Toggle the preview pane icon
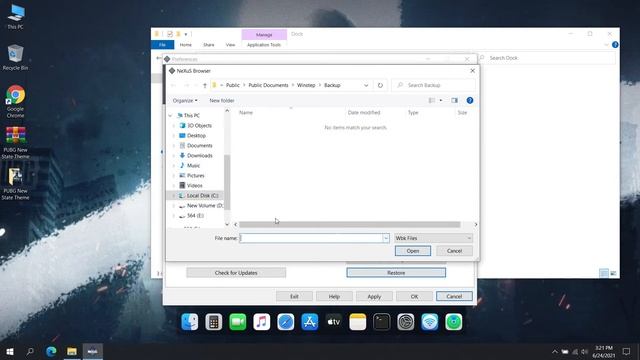Screen dimensions: 640x360 (x=454, y=100)
